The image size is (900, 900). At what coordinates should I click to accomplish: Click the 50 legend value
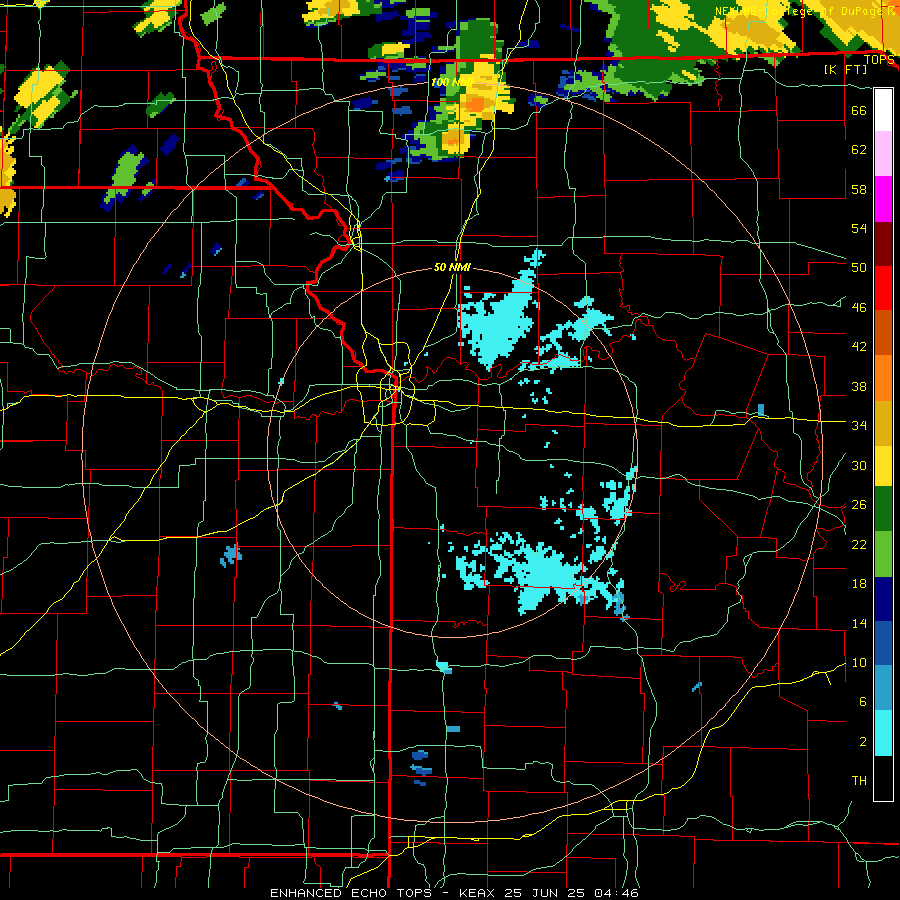tap(859, 267)
